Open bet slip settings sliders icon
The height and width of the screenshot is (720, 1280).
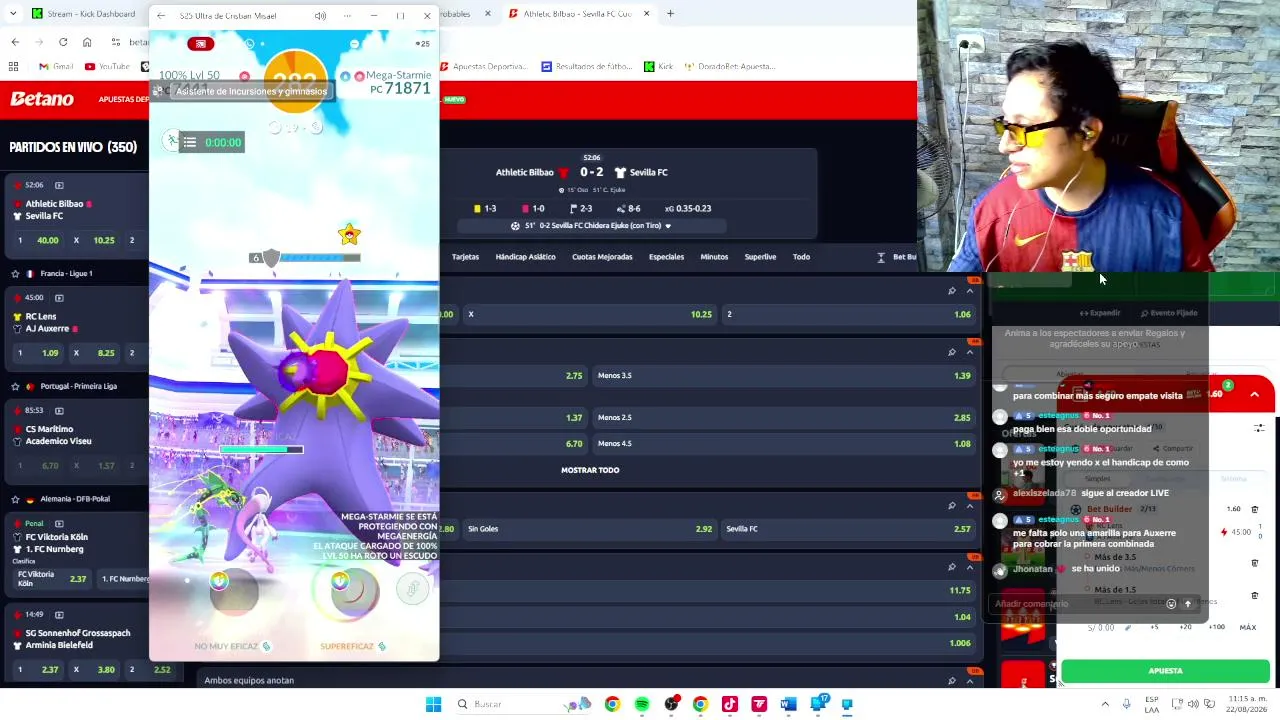[1259, 429]
